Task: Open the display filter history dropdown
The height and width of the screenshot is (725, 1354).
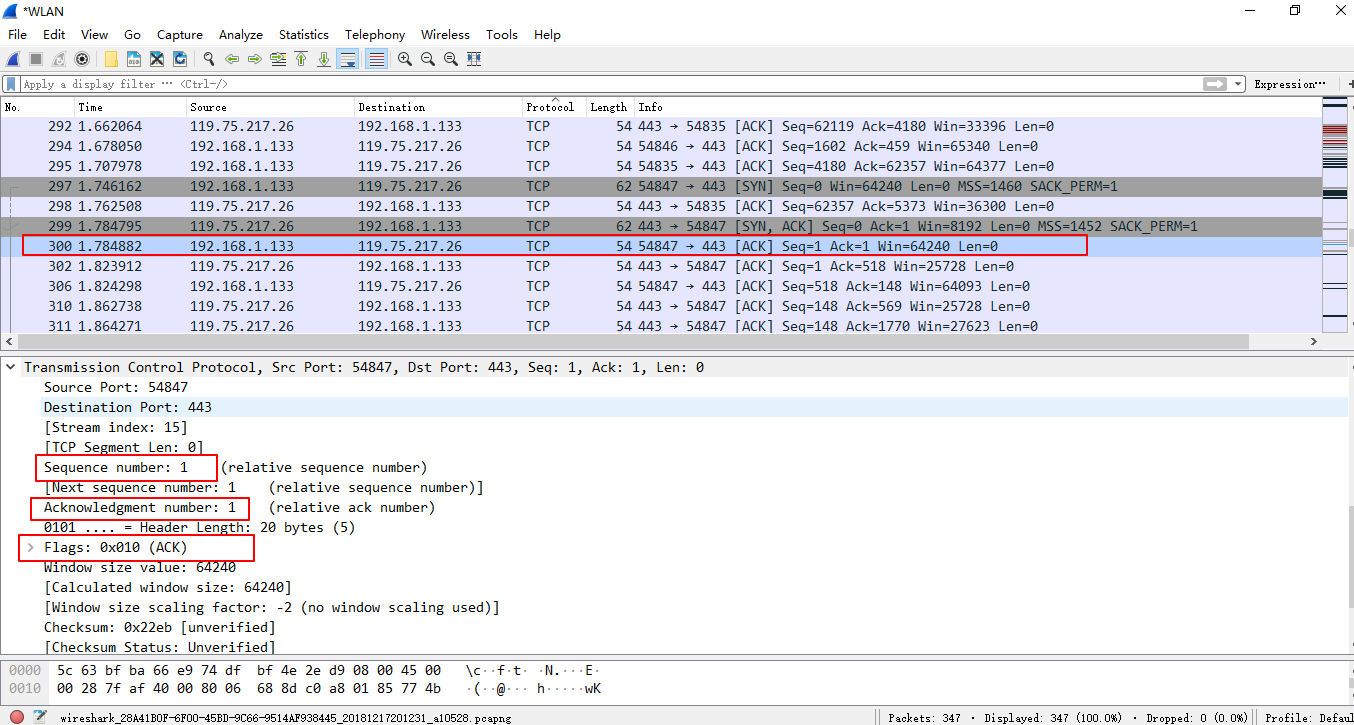Action: click(1238, 84)
